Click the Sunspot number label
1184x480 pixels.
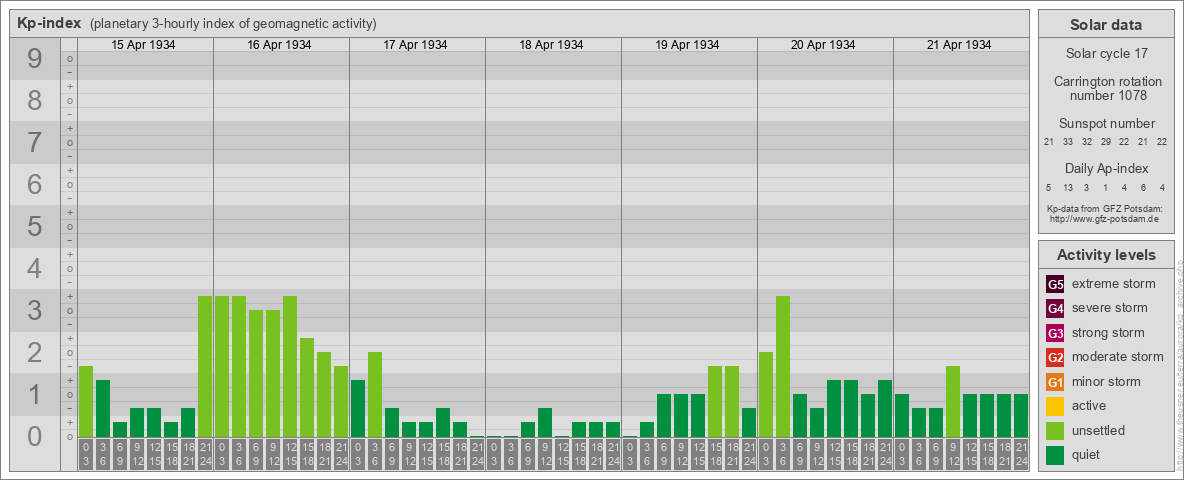click(1107, 124)
